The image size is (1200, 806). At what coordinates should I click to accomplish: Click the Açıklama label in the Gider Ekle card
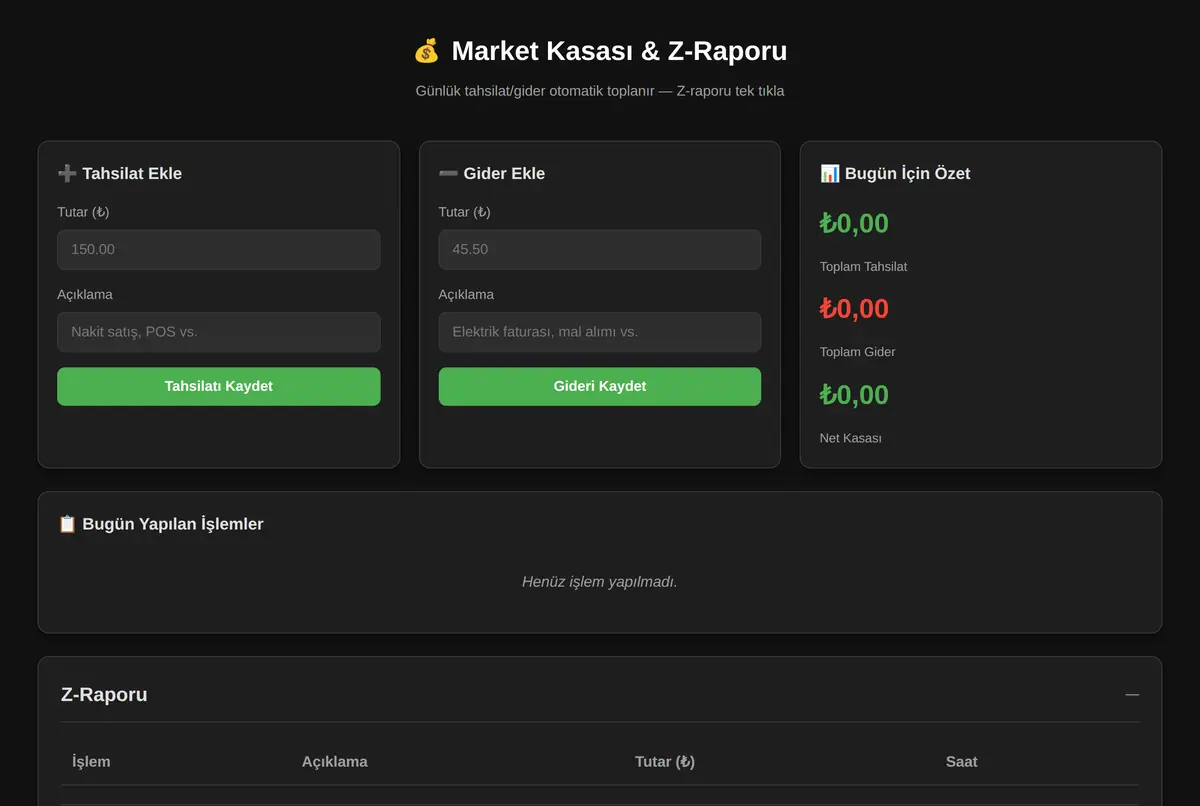(x=466, y=295)
